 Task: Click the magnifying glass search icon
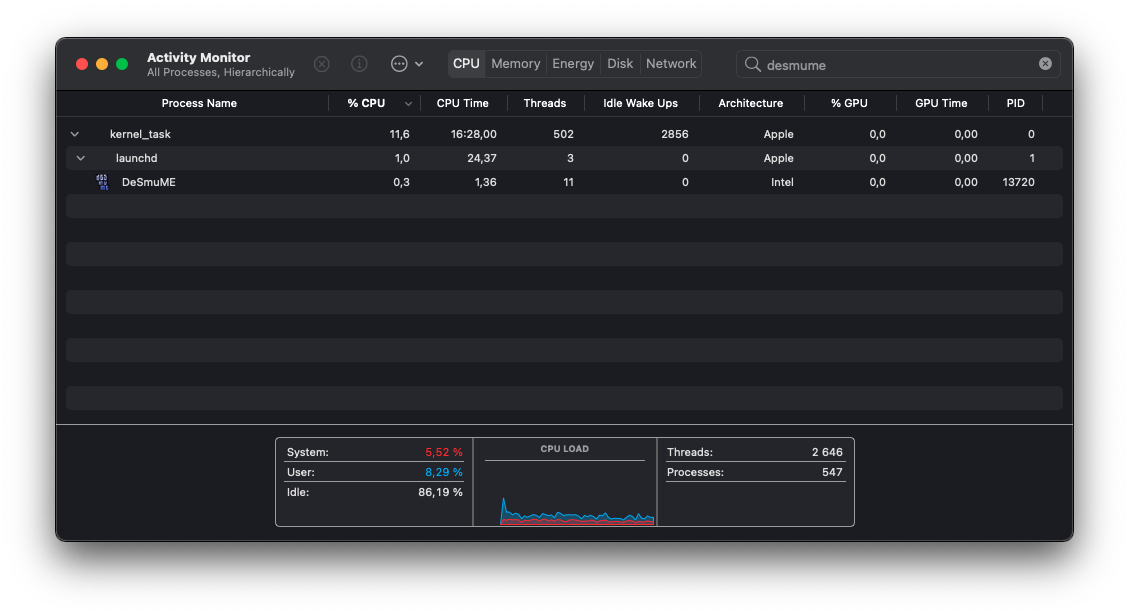pos(752,64)
